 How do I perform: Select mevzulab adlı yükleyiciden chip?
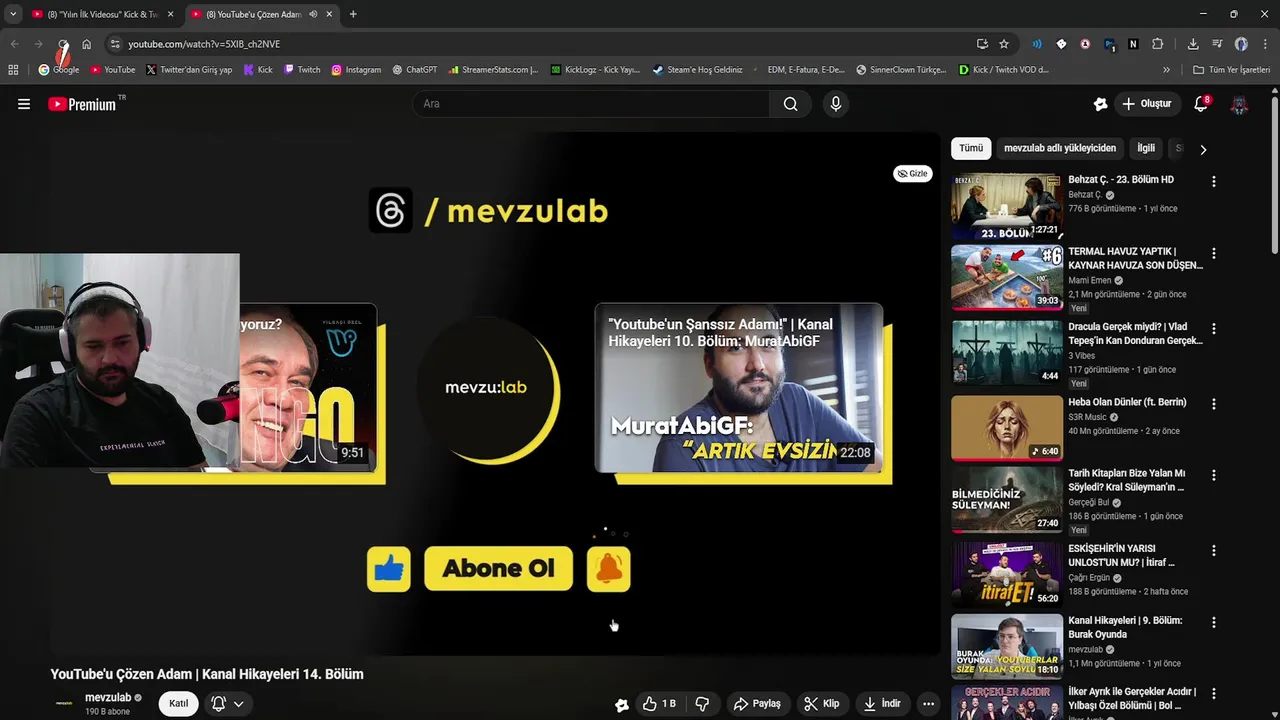1060,148
